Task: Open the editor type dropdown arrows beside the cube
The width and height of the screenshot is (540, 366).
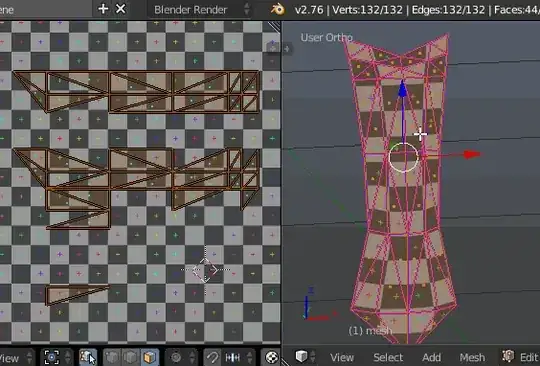Action: tap(313, 356)
